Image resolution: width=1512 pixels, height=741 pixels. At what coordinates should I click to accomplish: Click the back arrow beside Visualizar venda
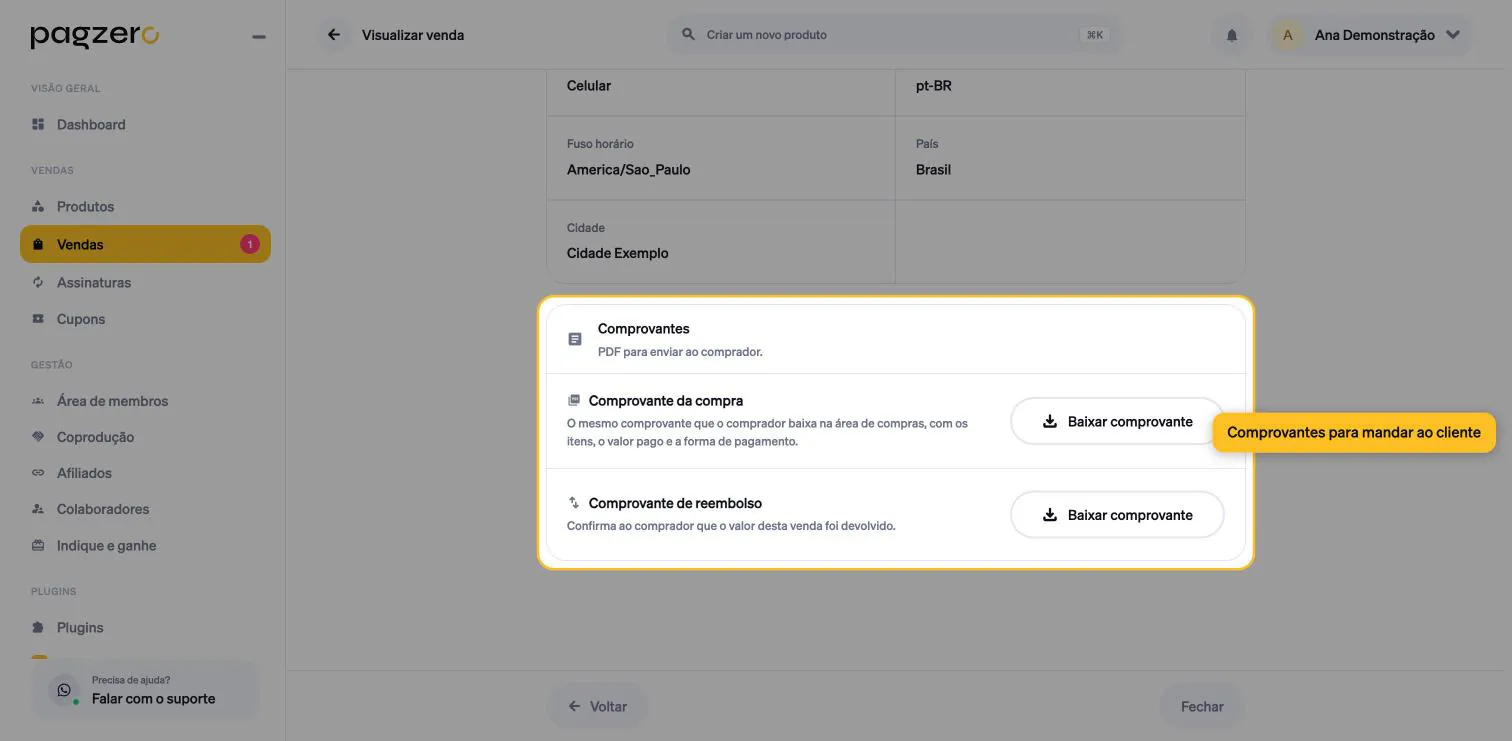coord(334,35)
